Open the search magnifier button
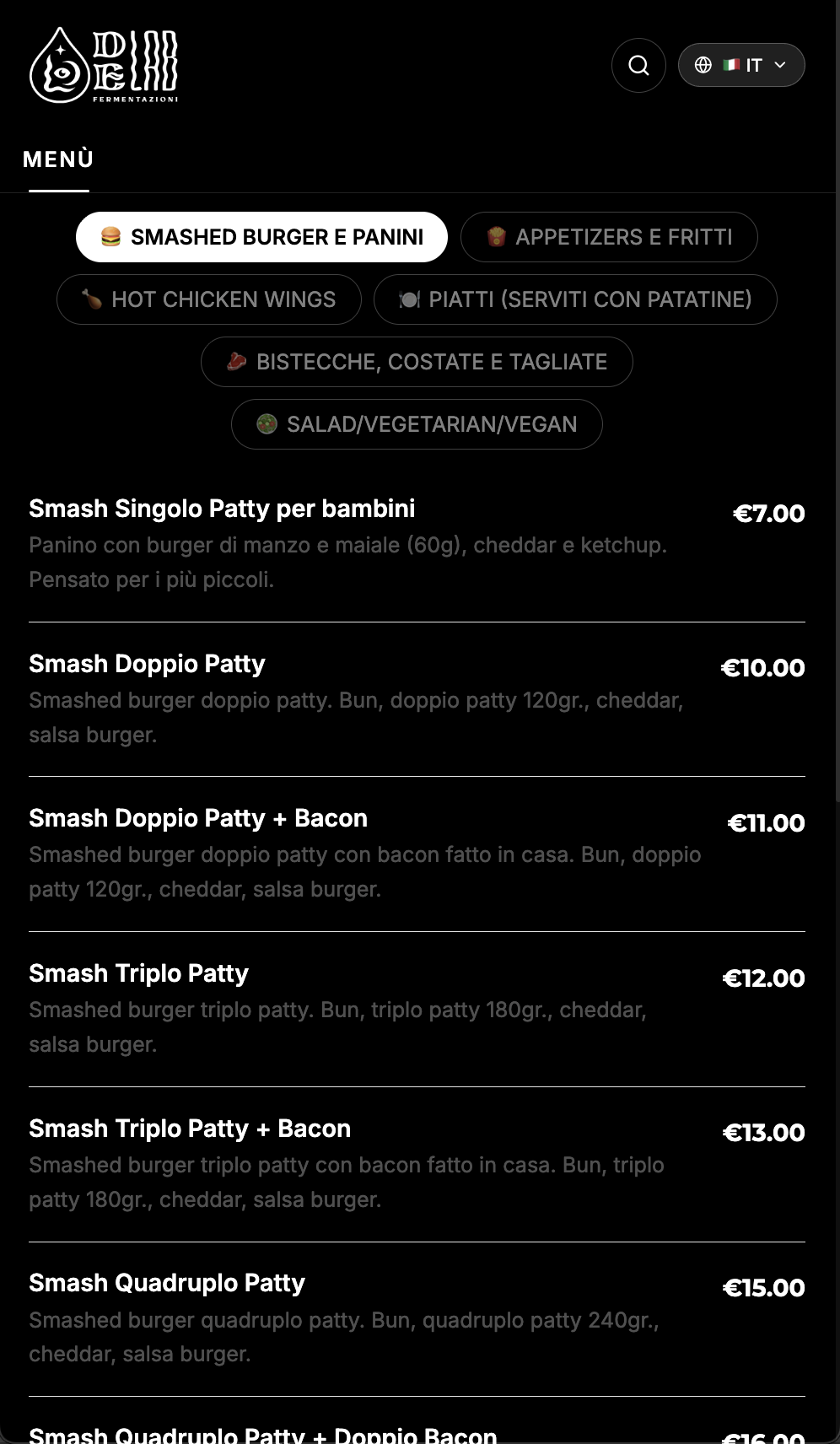This screenshot has width=840, height=1444. pyautogui.click(x=638, y=65)
